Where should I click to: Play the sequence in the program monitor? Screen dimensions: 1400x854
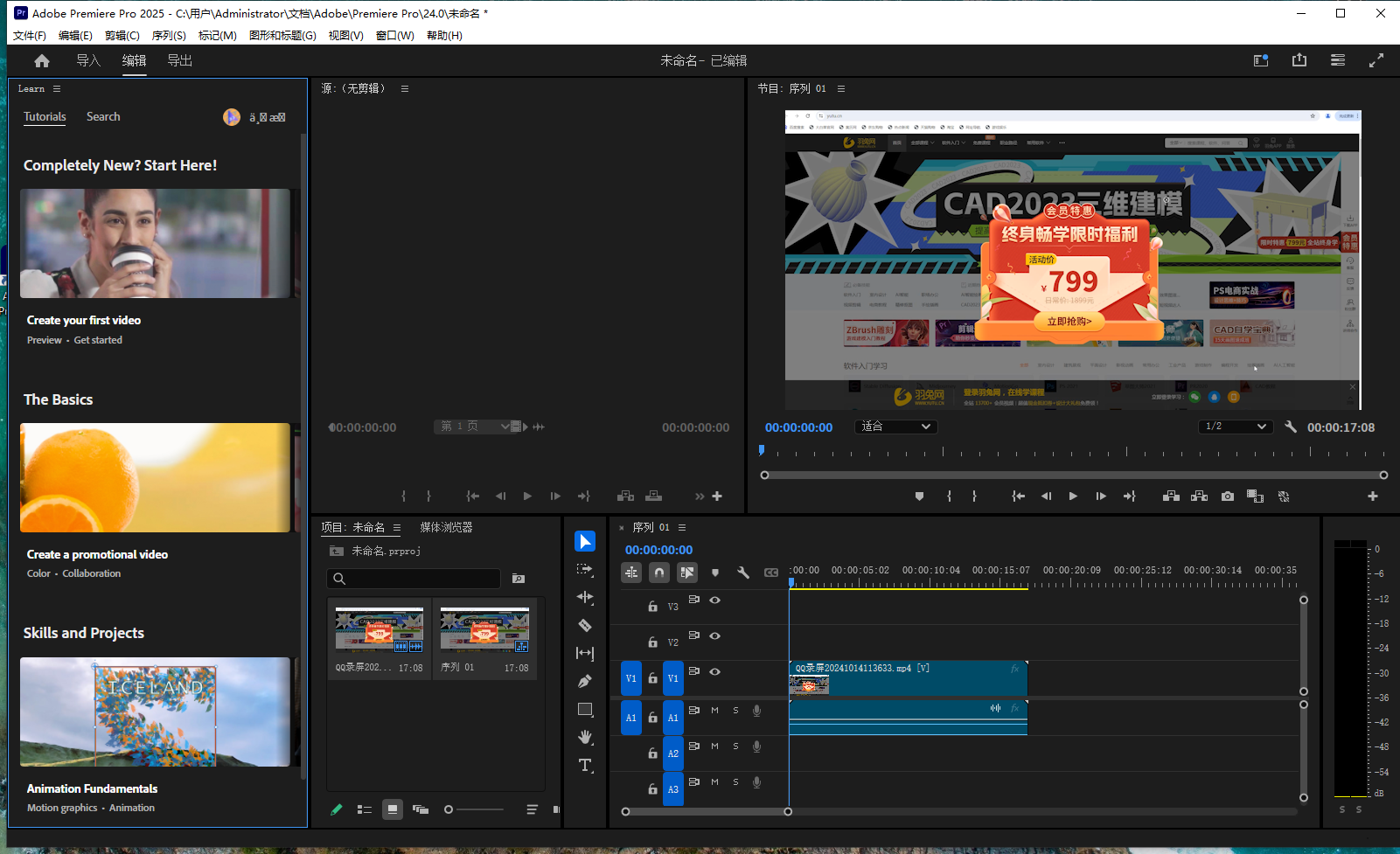click(x=1073, y=496)
